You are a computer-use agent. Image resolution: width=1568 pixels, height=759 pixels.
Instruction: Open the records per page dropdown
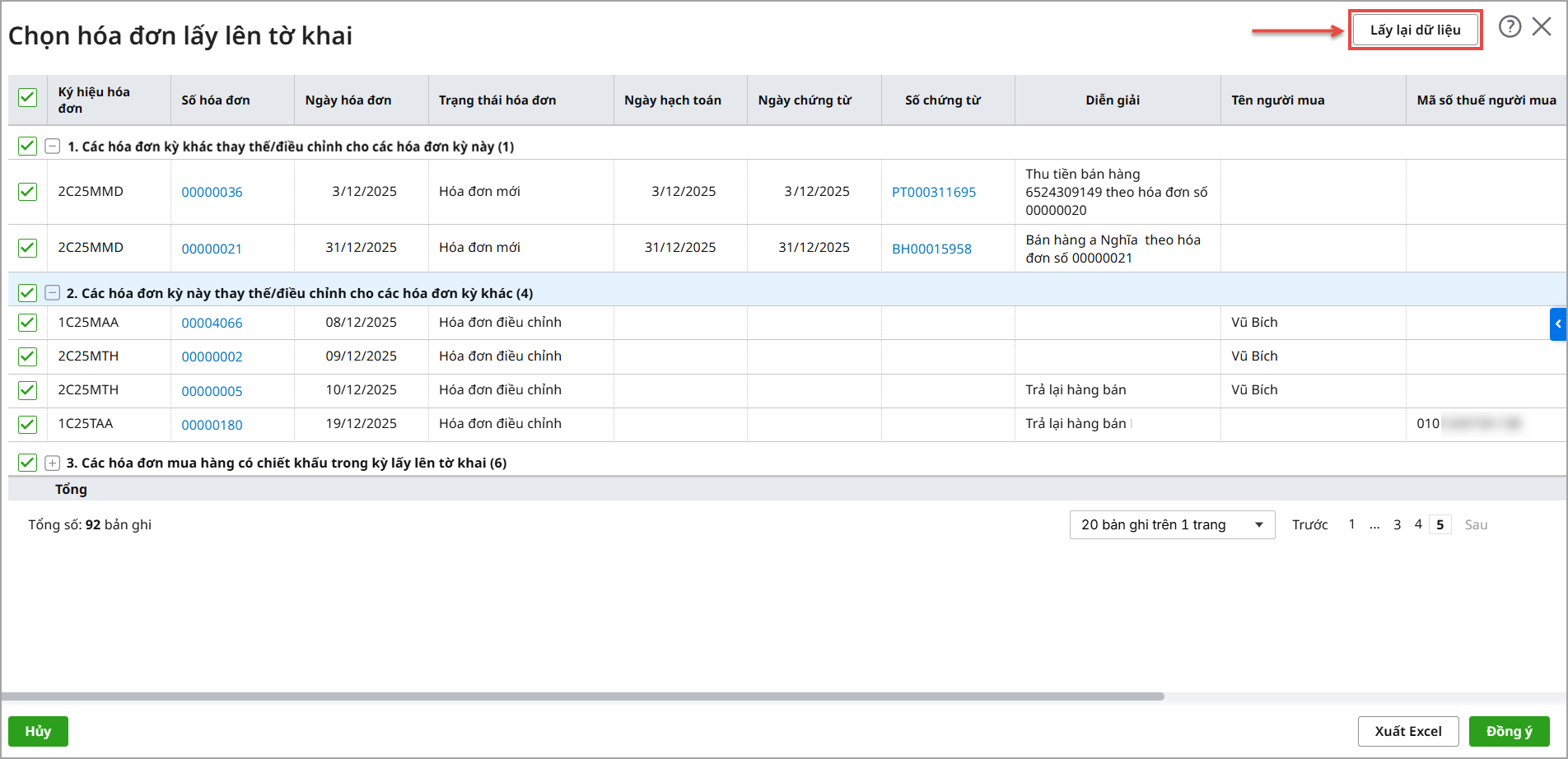(x=1171, y=525)
